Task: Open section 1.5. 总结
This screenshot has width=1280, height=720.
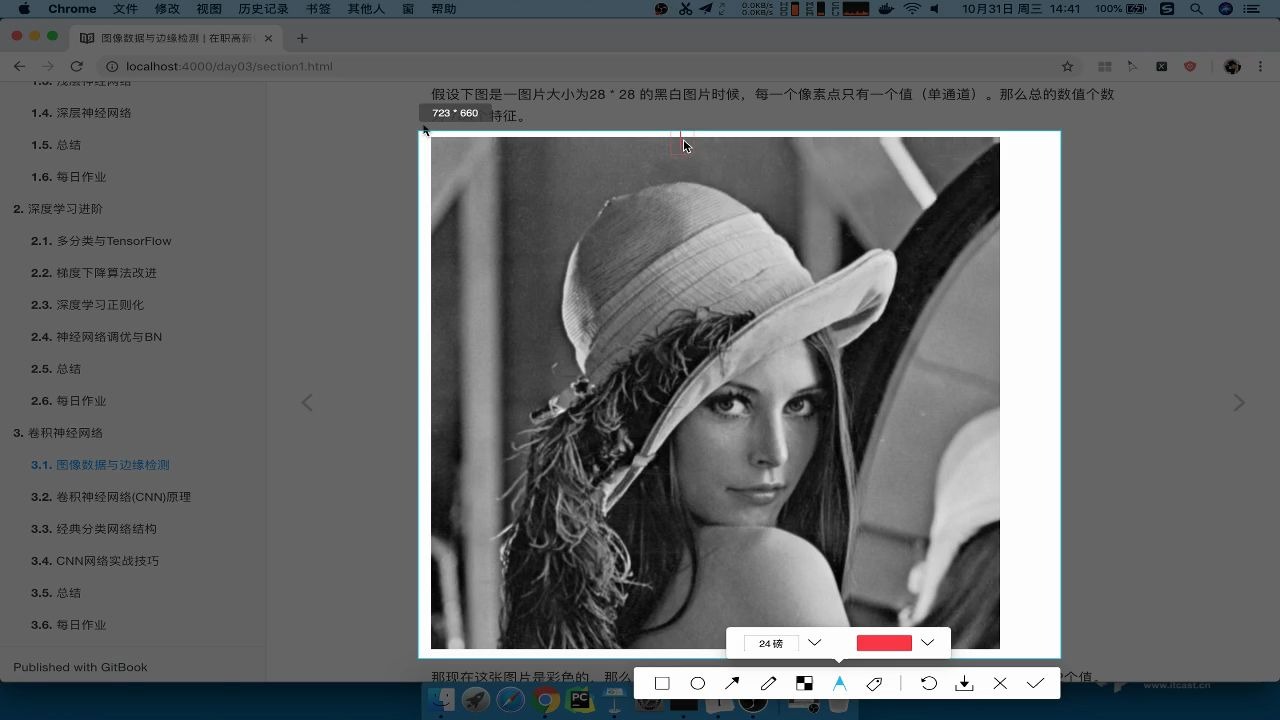Action: 56,145
